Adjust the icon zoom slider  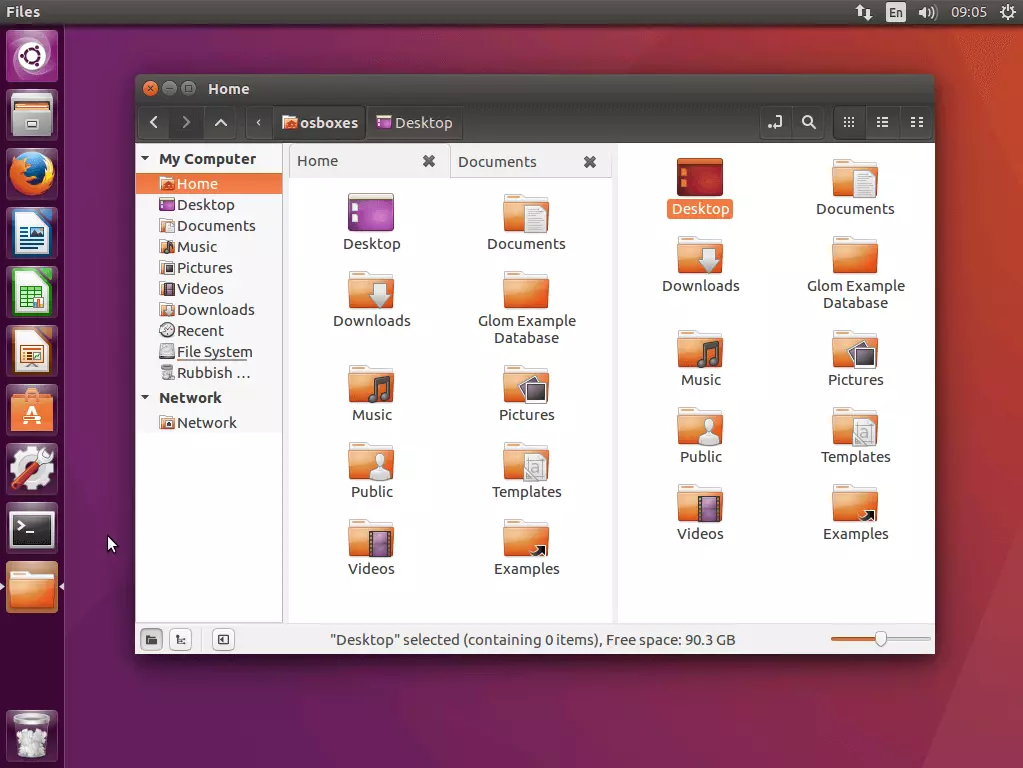pos(880,639)
